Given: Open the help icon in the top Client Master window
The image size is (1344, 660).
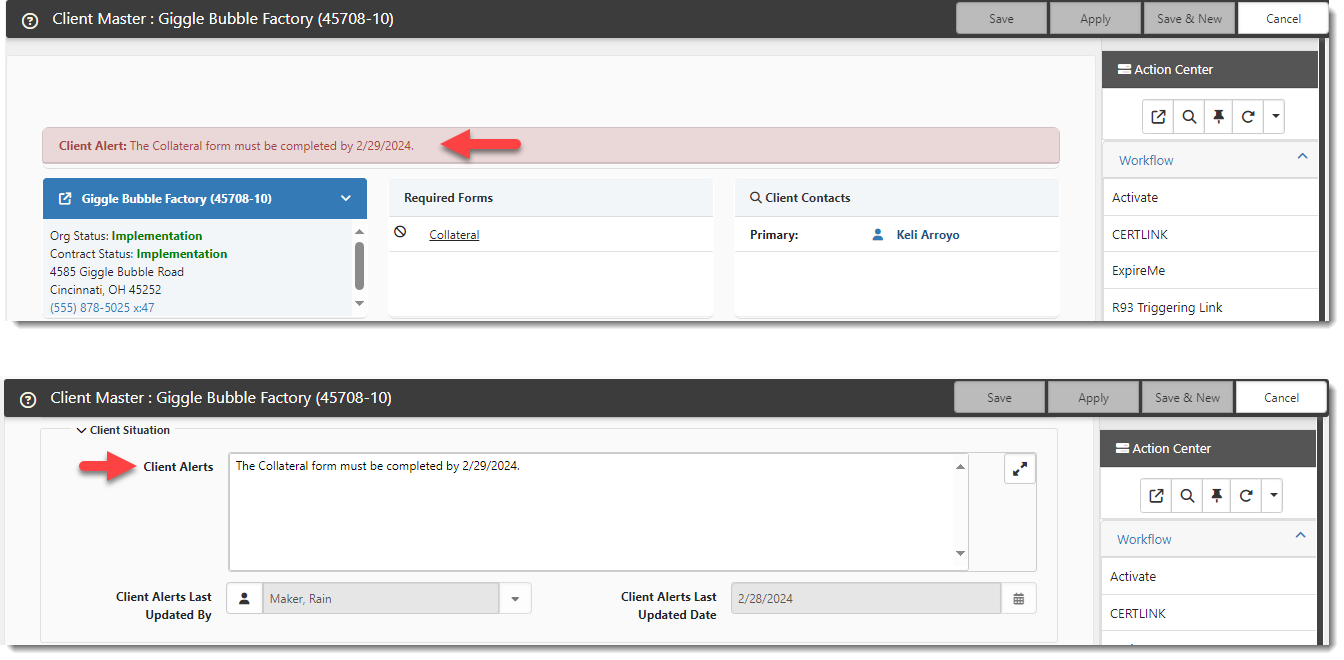Looking at the screenshot, I should [30, 20].
